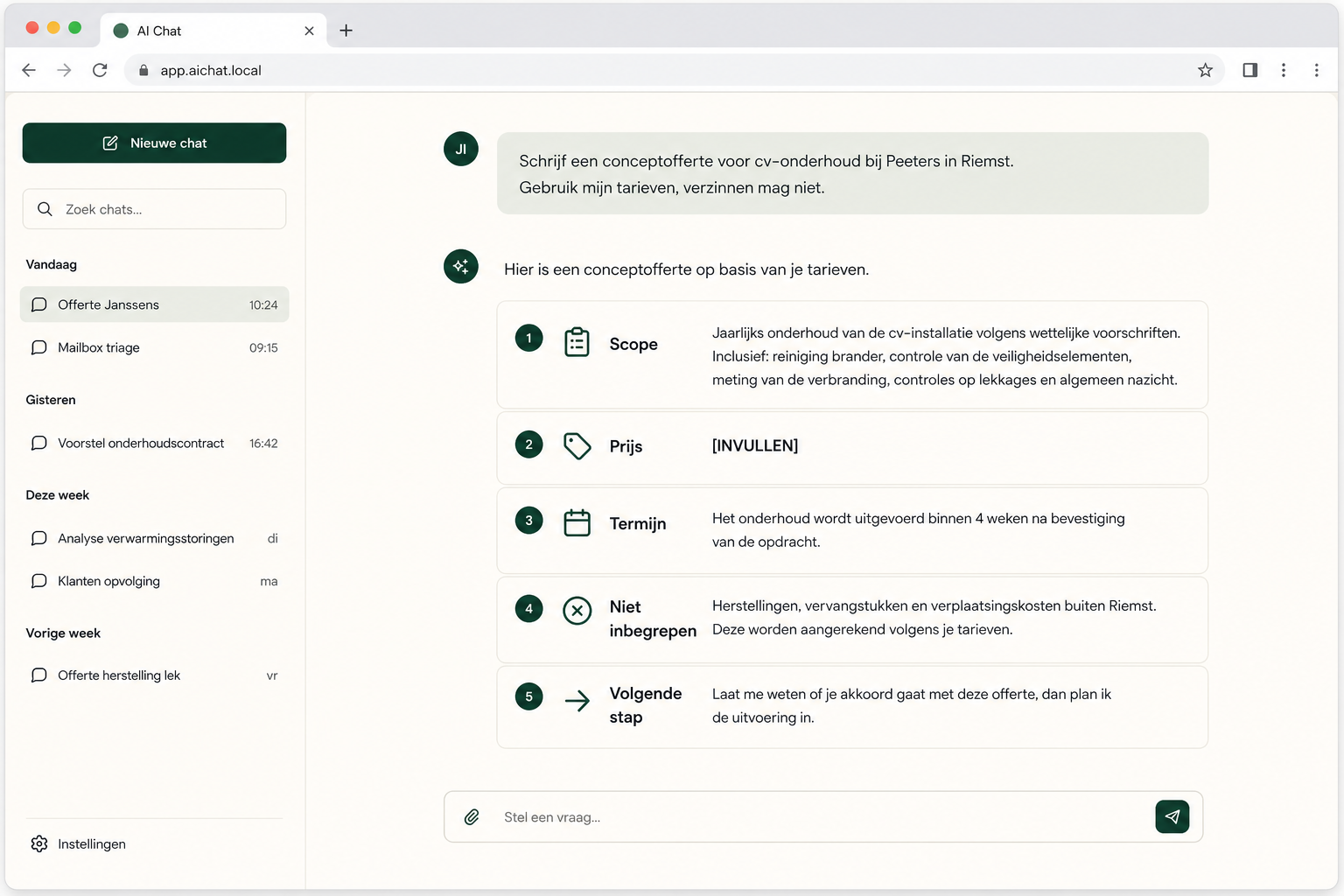This screenshot has width=1344, height=896.
Task: Click the Prijs price tag icon
Action: coord(577,446)
